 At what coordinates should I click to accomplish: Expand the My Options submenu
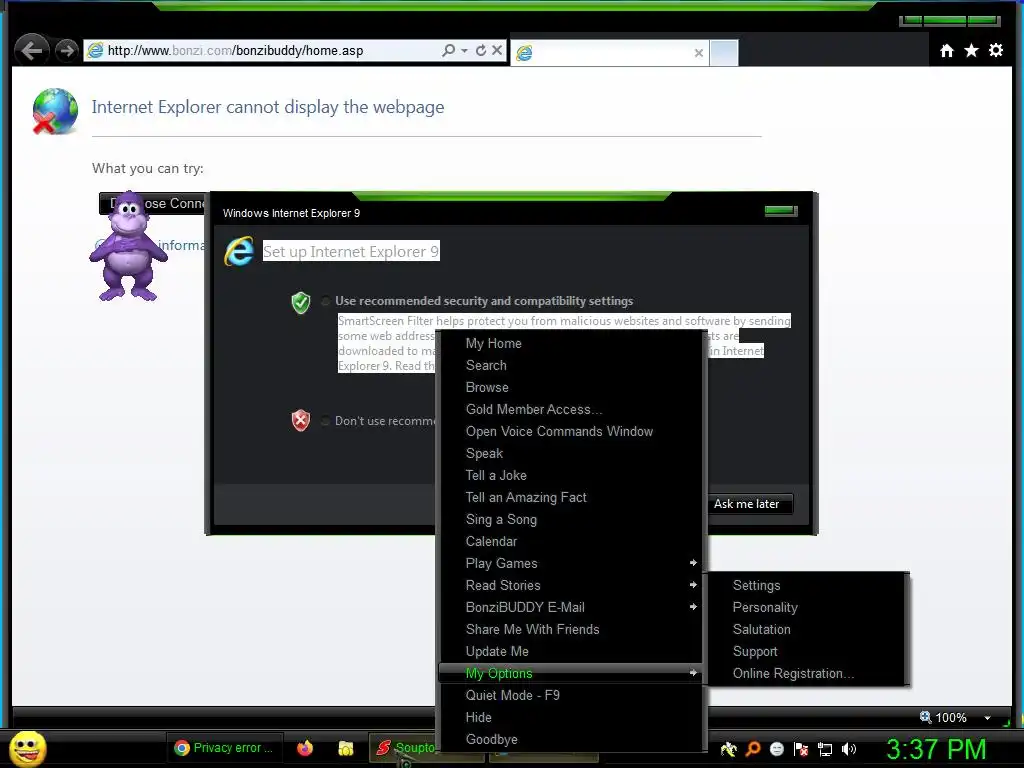(x=570, y=673)
